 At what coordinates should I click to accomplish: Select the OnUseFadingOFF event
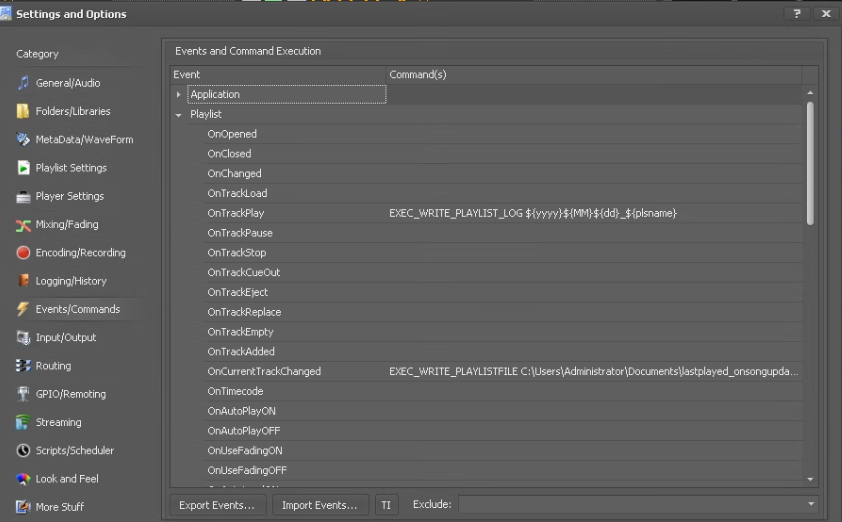tap(247, 470)
